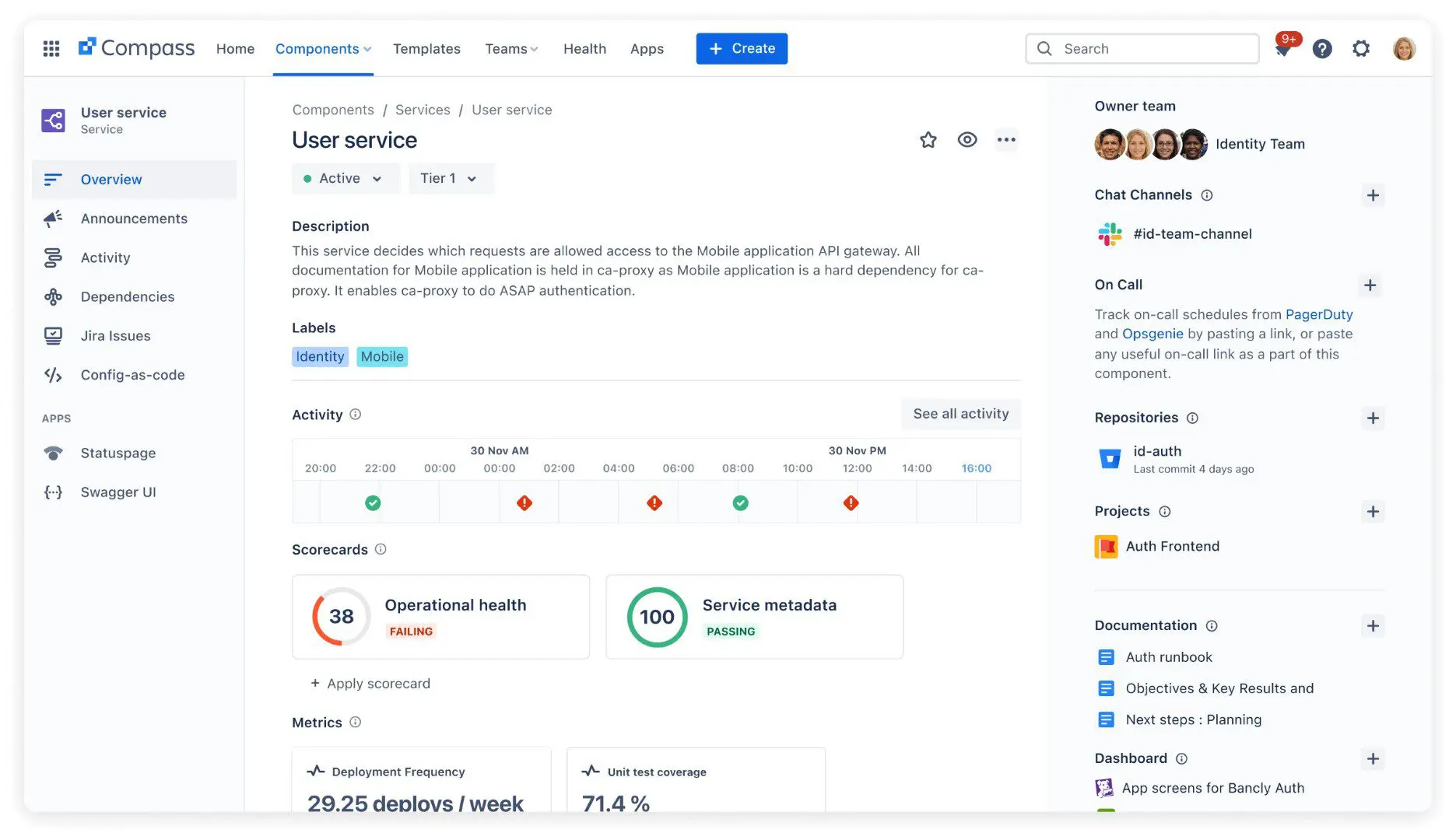This screenshot has height=840, width=1456.
Task: Click the Activity info icon
Action: click(x=356, y=415)
